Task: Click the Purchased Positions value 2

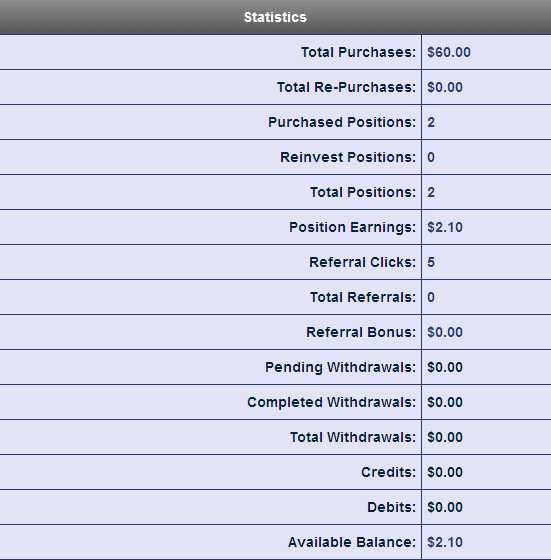Action: 431,122
